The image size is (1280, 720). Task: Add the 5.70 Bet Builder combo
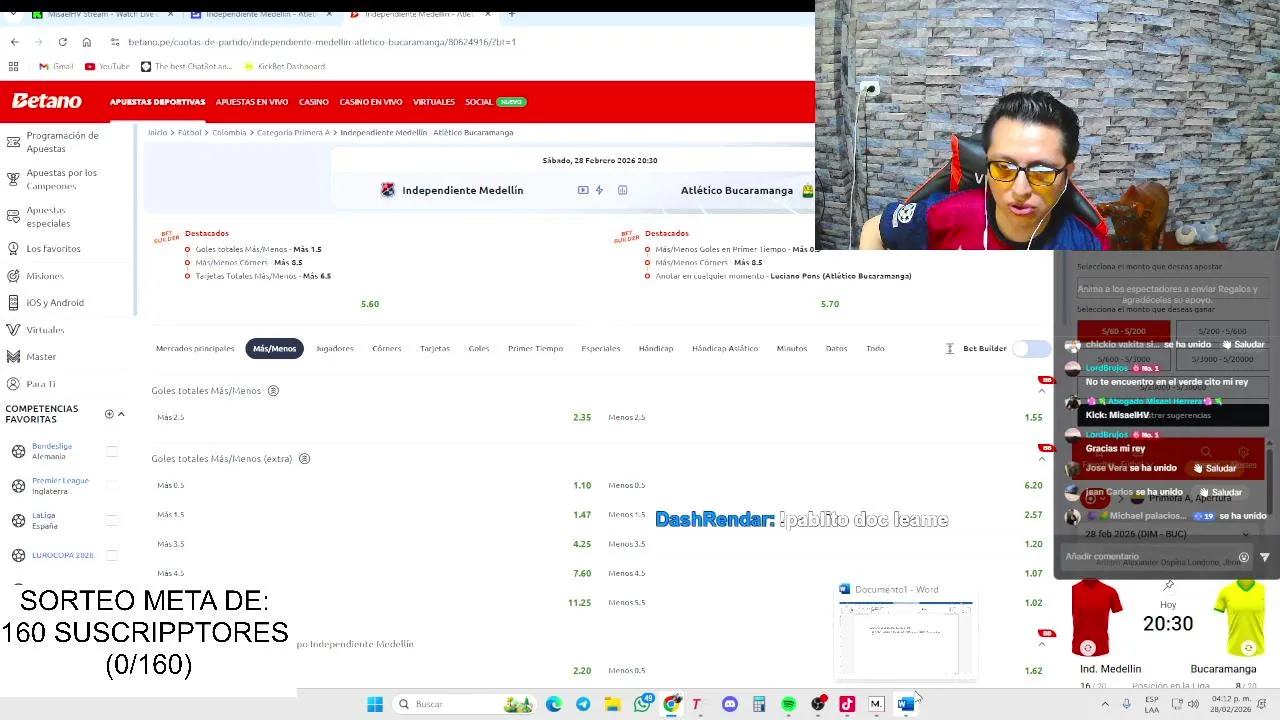[830, 304]
